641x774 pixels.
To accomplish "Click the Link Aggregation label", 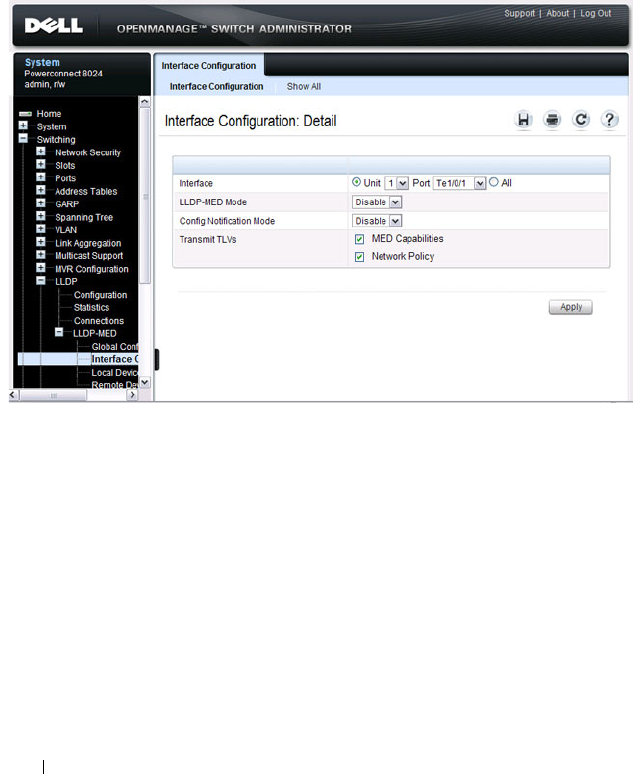I will 88,243.
